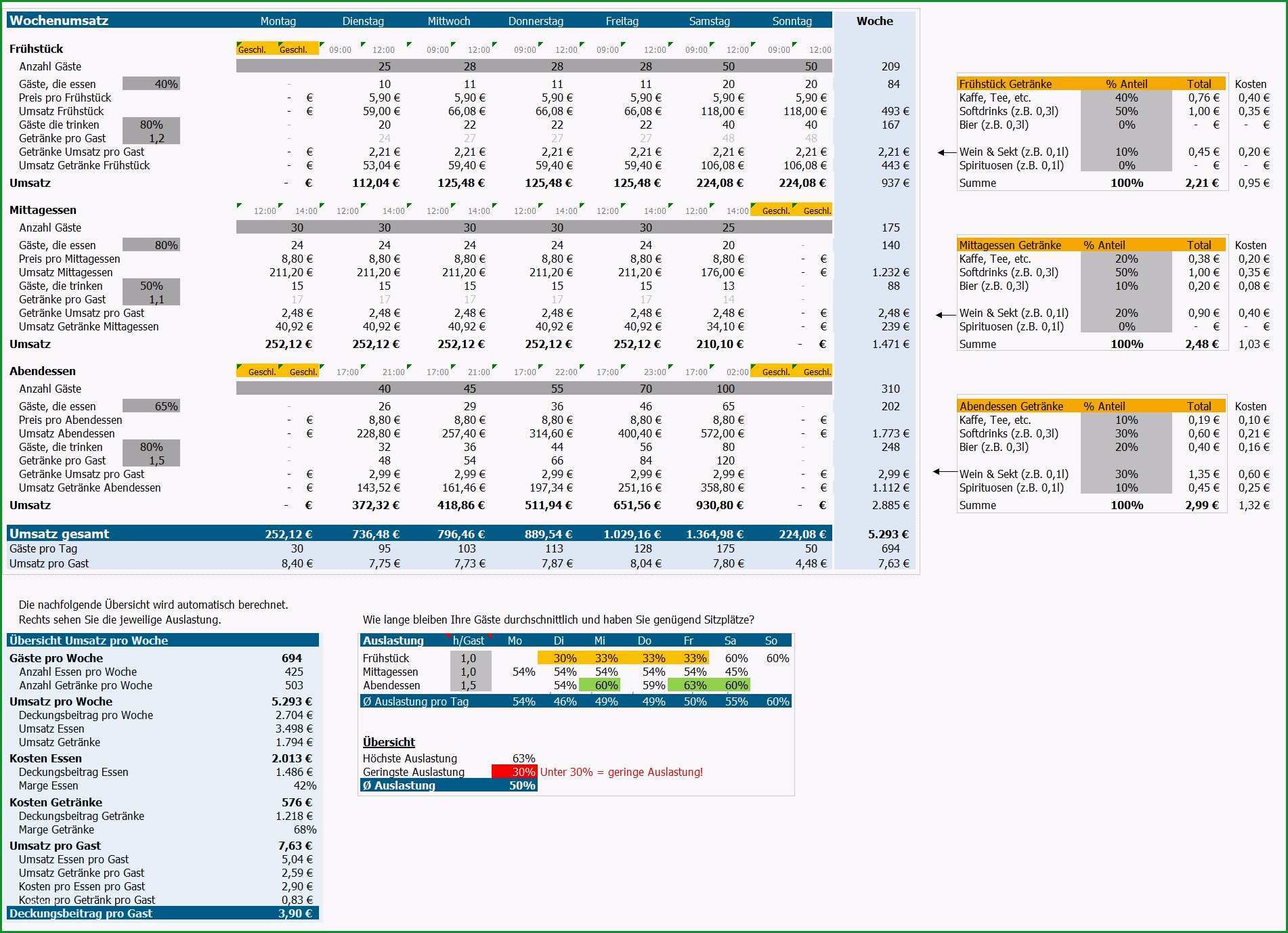Click the underlined Übersicht heading
Screen dimensions: 1288x933
pyautogui.click(x=389, y=742)
